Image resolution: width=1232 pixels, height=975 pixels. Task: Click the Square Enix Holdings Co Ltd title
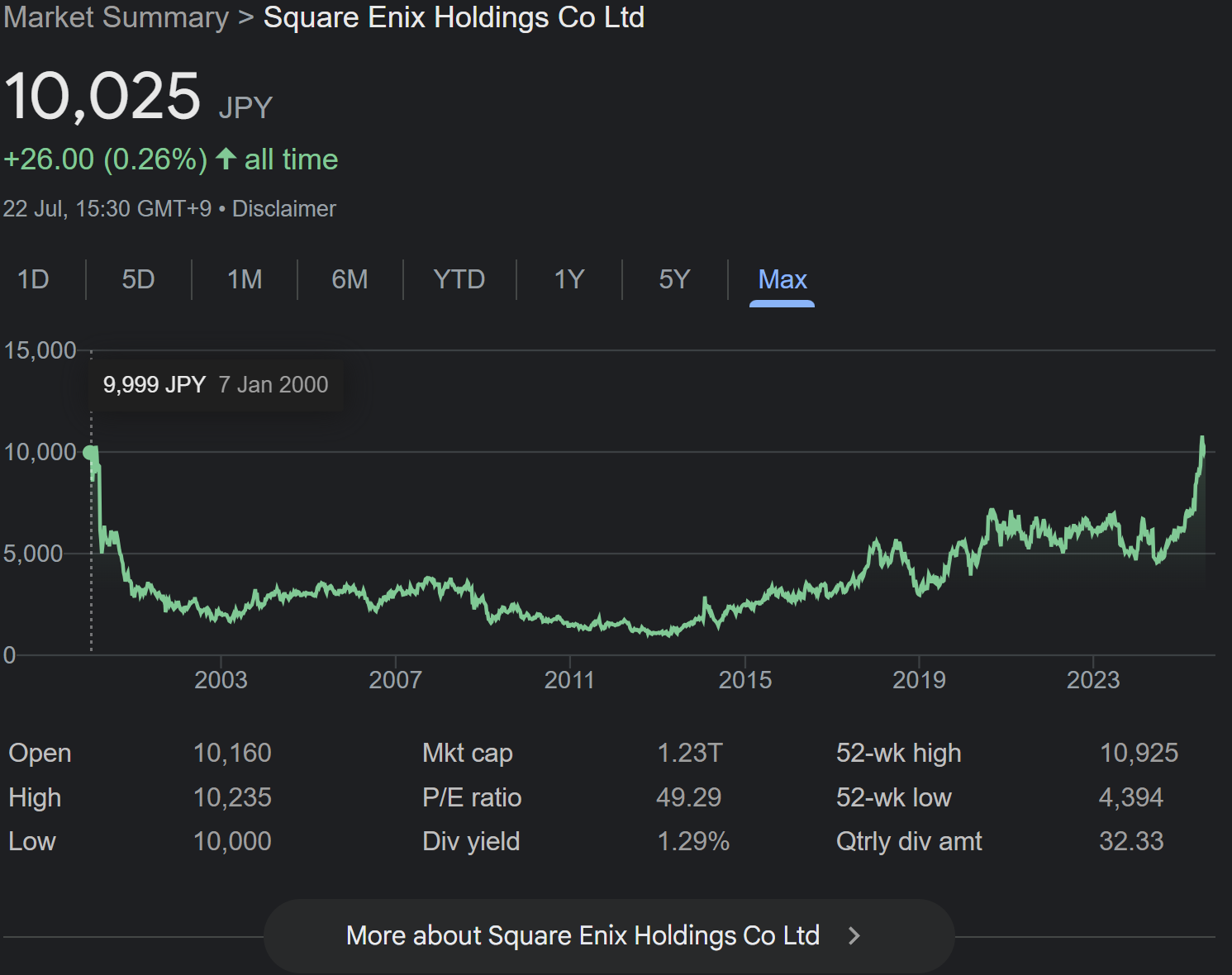(x=454, y=17)
